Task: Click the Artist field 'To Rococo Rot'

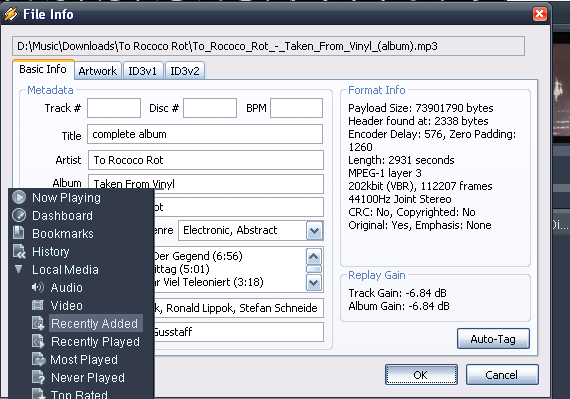Action: [205, 160]
